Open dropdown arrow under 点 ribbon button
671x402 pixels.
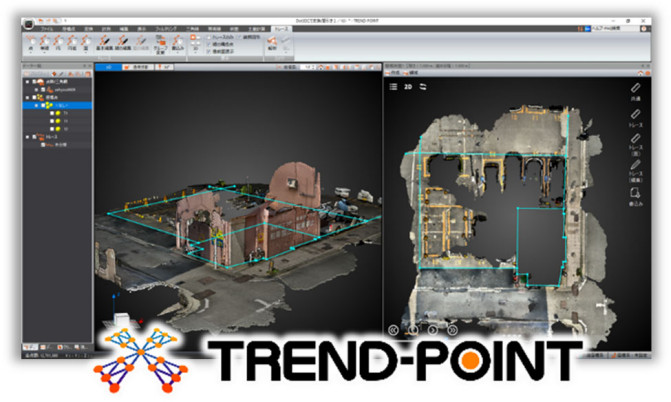coord(31,53)
